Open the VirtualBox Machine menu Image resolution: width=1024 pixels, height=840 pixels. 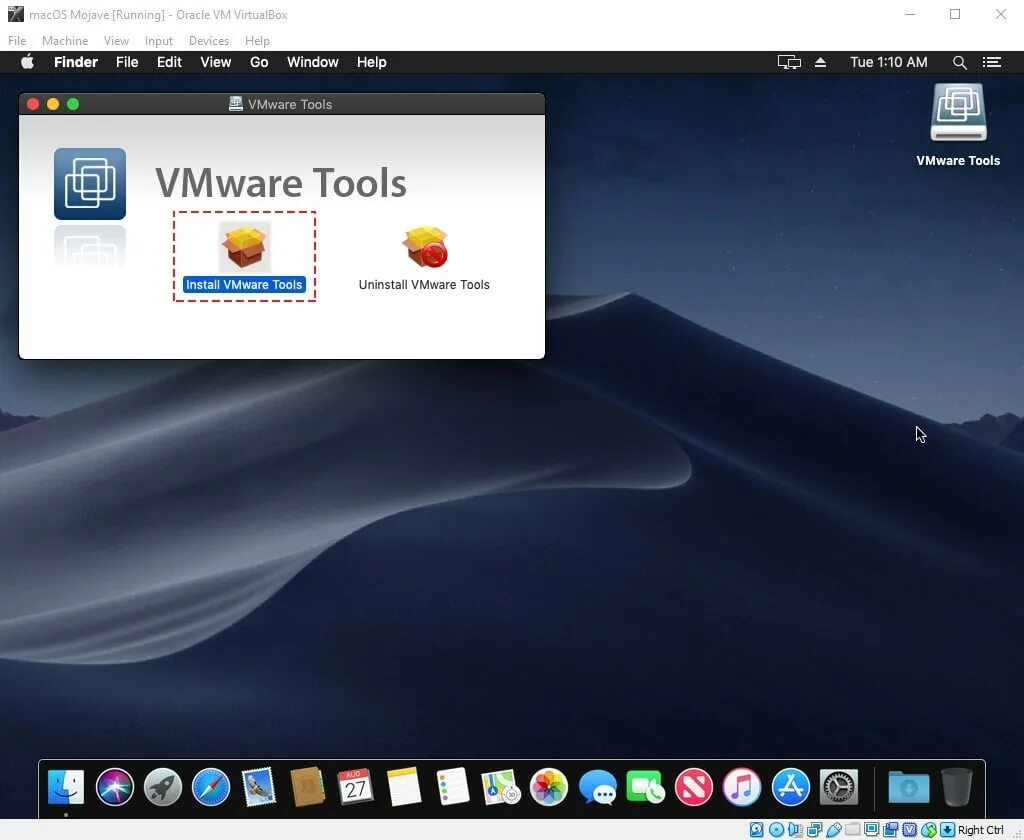(x=65, y=40)
